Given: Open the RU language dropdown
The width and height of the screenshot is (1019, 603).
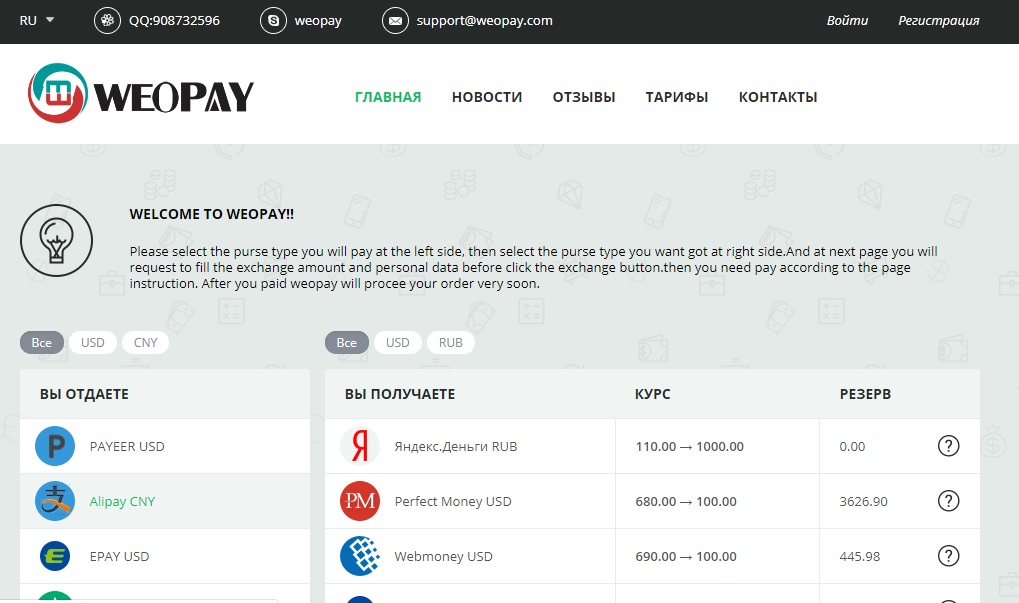Looking at the screenshot, I should (x=37, y=20).
